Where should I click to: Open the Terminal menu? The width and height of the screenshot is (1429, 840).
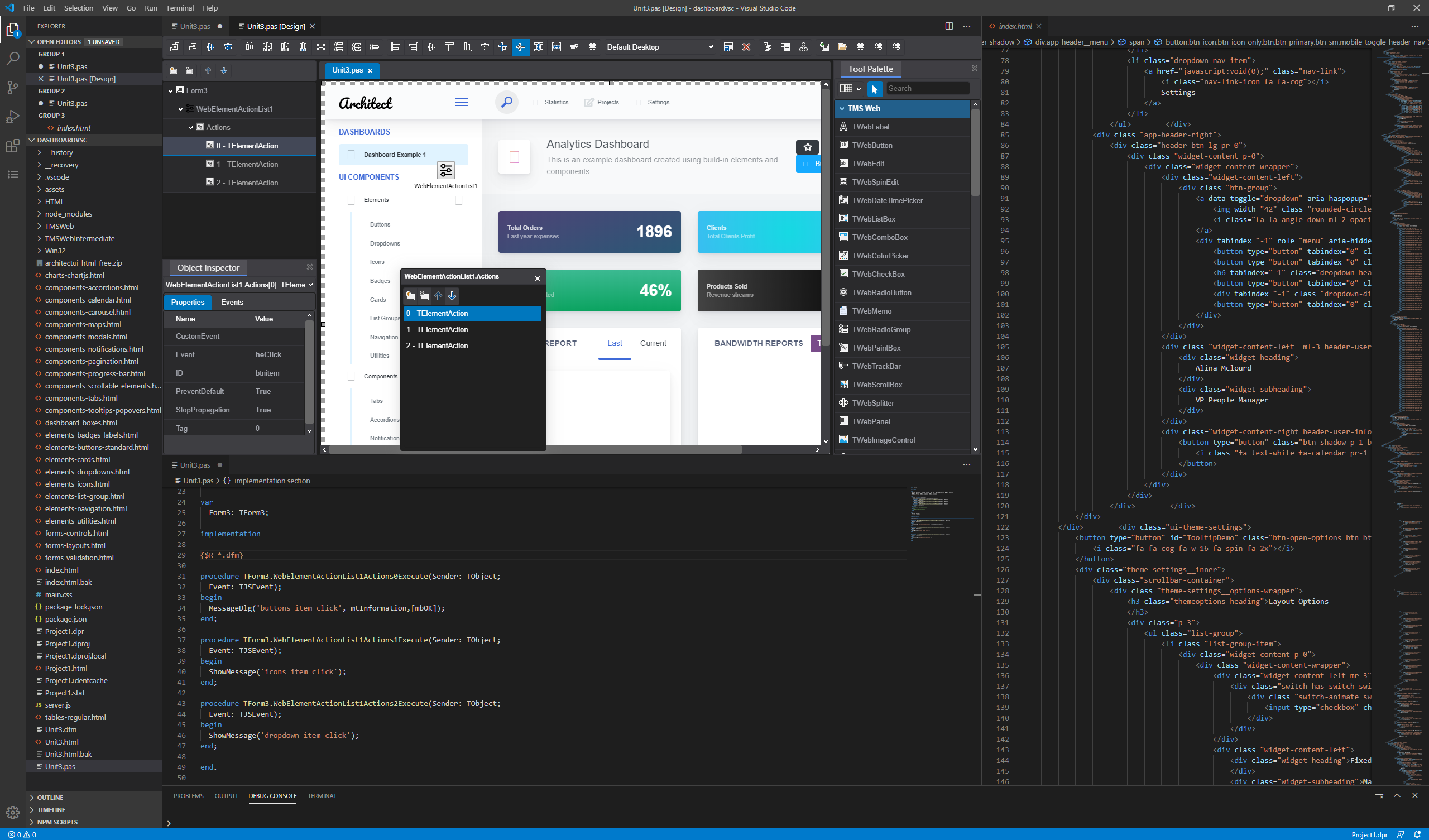[179, 8]
